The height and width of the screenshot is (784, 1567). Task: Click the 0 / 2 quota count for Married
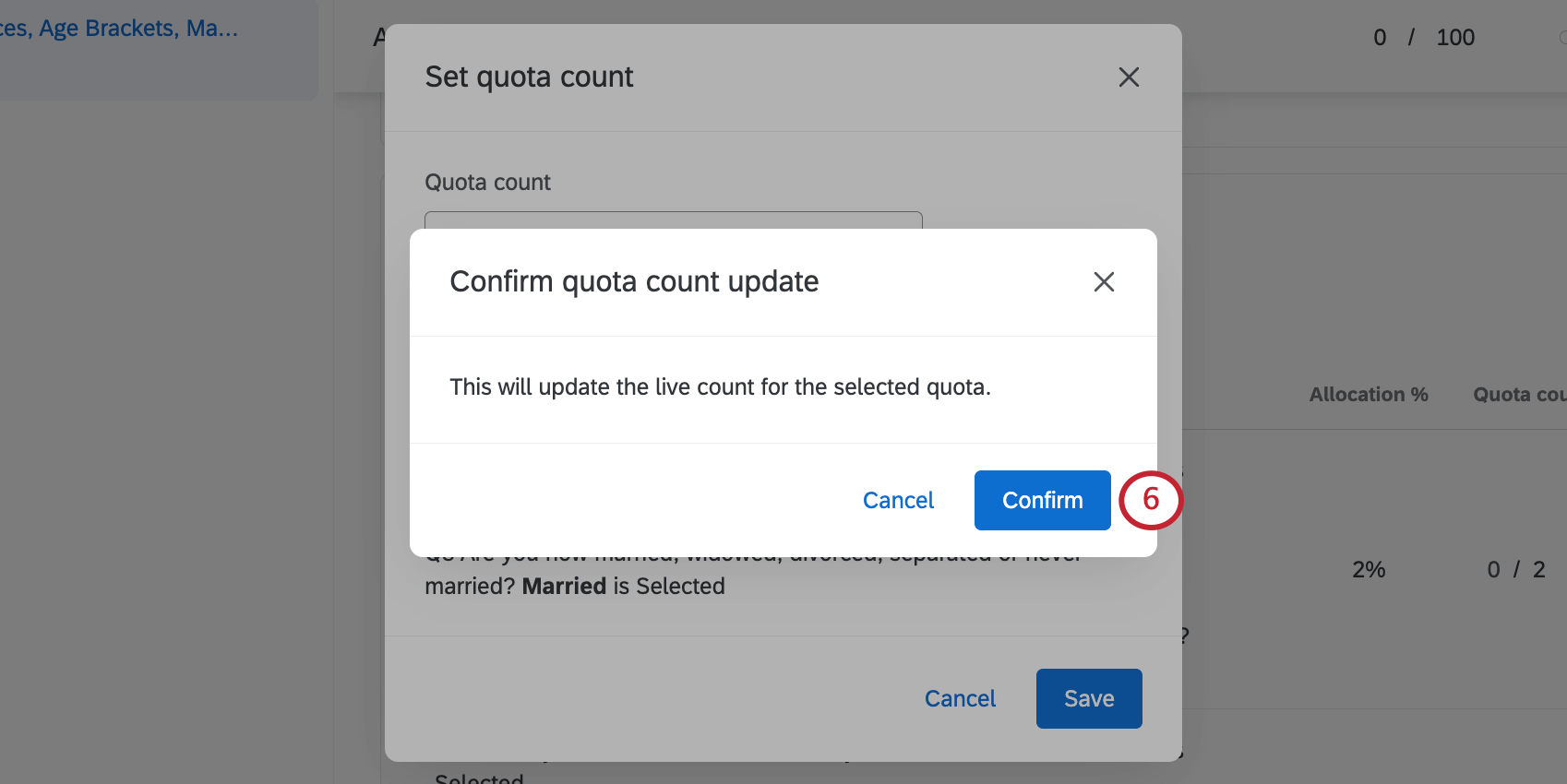pyautogui.click(x=1517, y=569)
